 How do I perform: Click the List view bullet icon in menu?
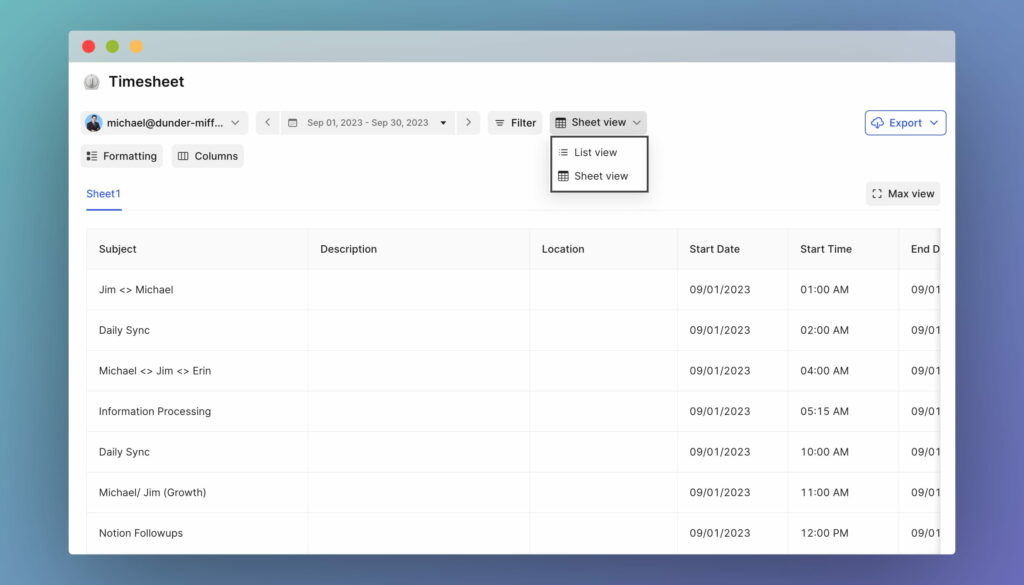pyautogui.click(x=563, y=152)
